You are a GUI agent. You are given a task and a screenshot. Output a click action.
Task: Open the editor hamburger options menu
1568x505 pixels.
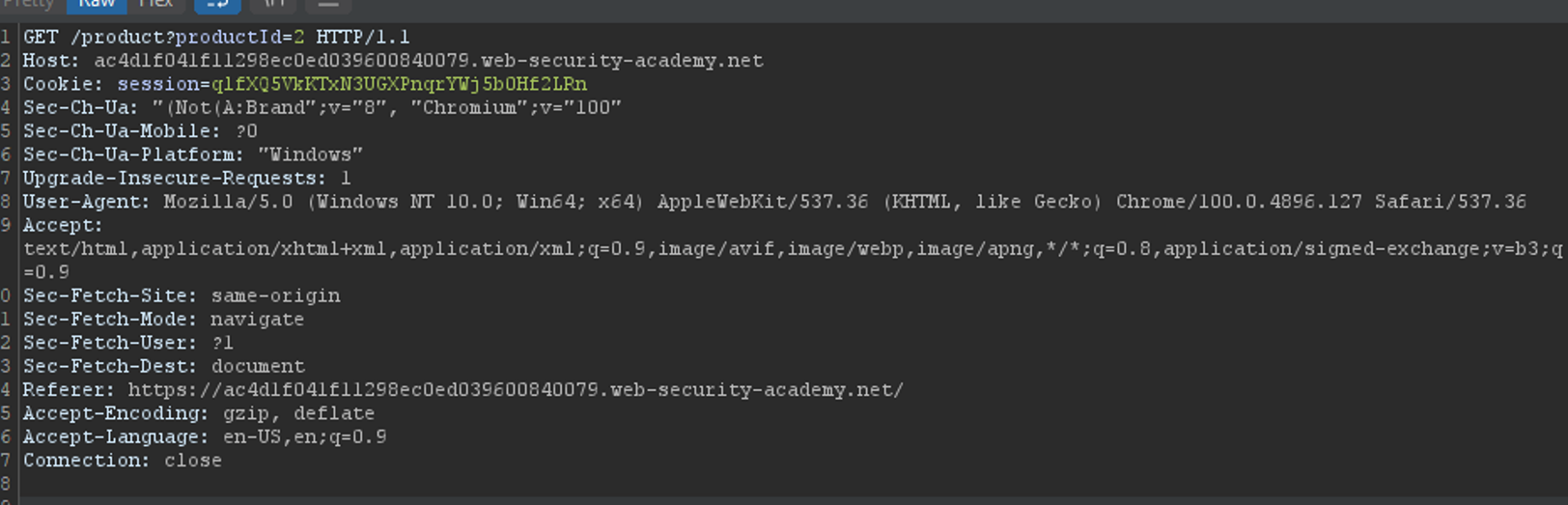[x=328, y=5]
